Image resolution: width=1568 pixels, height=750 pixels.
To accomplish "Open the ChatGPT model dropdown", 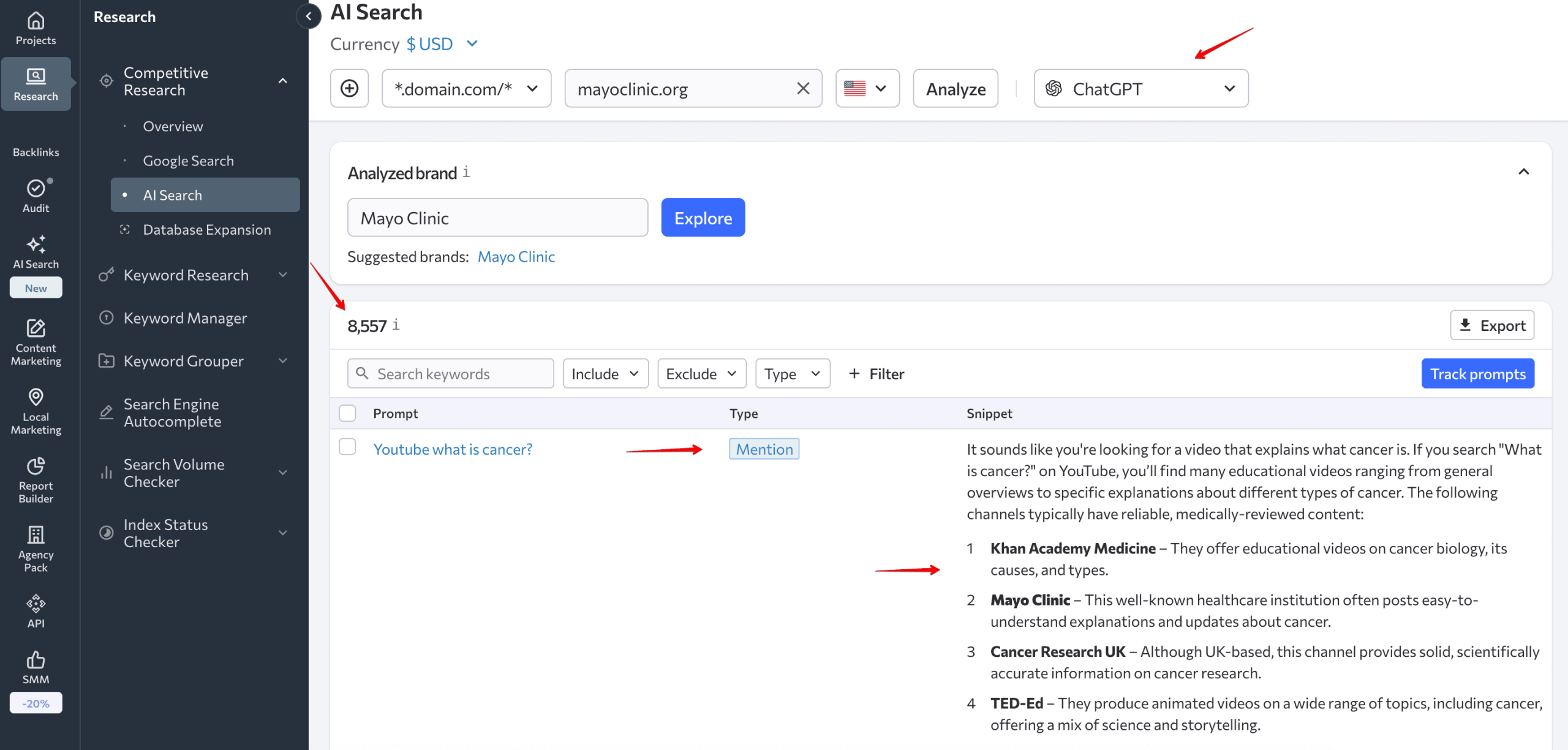I will [1140, 88].
